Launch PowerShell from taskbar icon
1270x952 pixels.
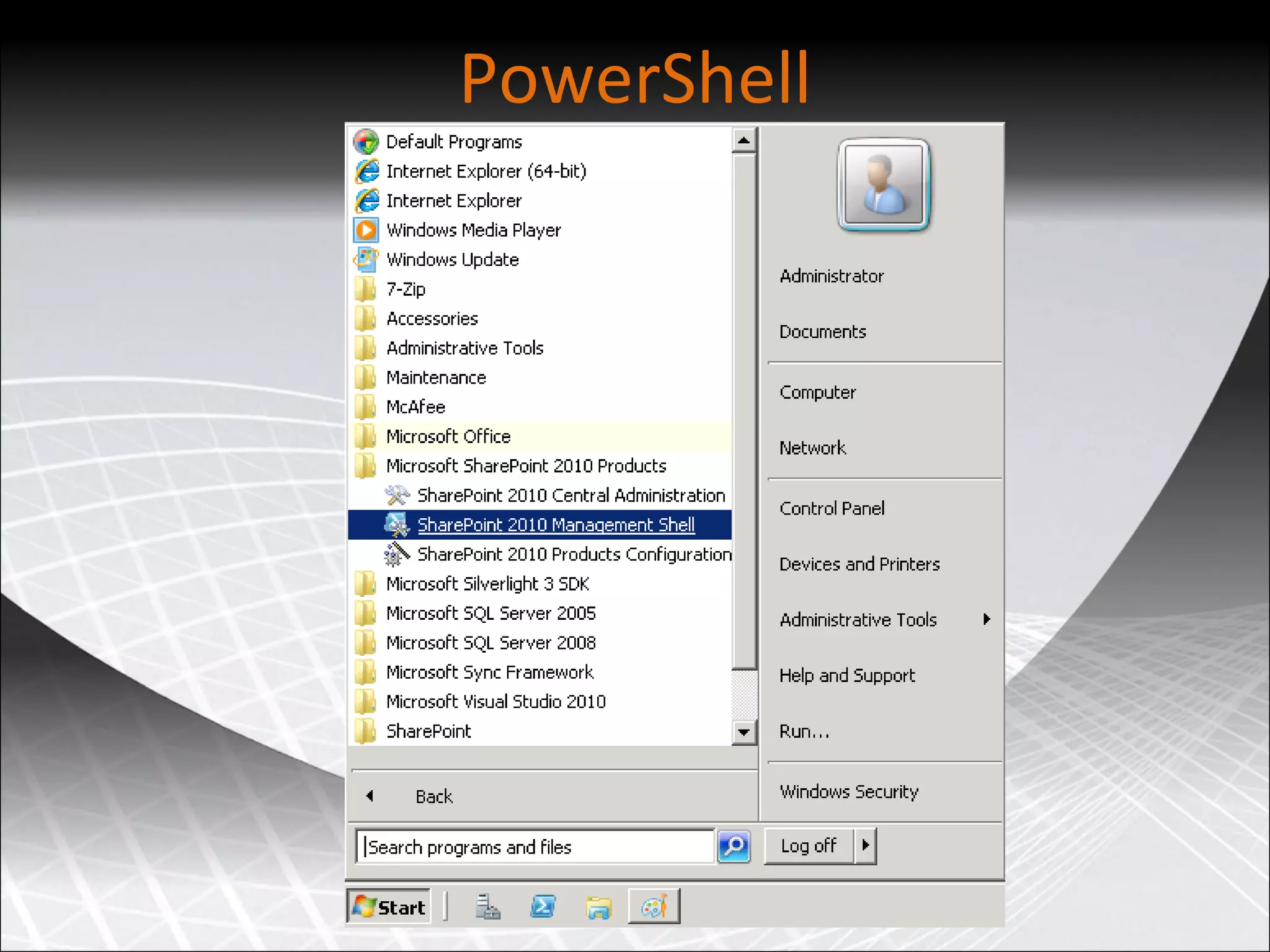point(543,907)
